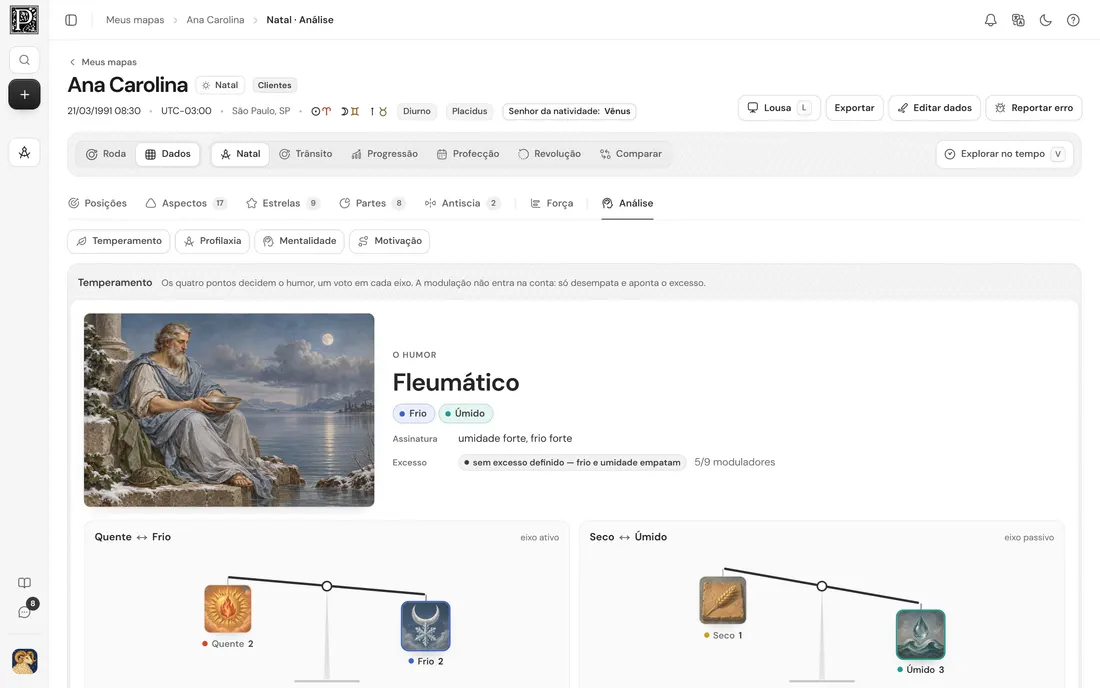This screenshot has height=688, width=1100.
Task: Select the wheat Seco tile
Action: [723, 600]
